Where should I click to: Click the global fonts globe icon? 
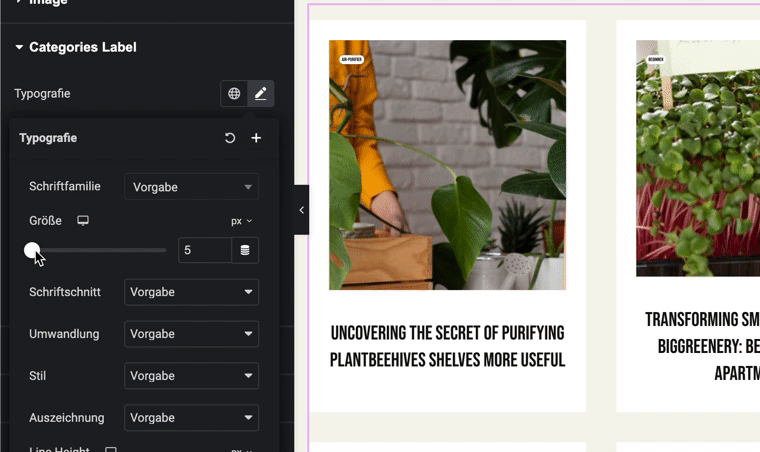(x=234, y=94)
